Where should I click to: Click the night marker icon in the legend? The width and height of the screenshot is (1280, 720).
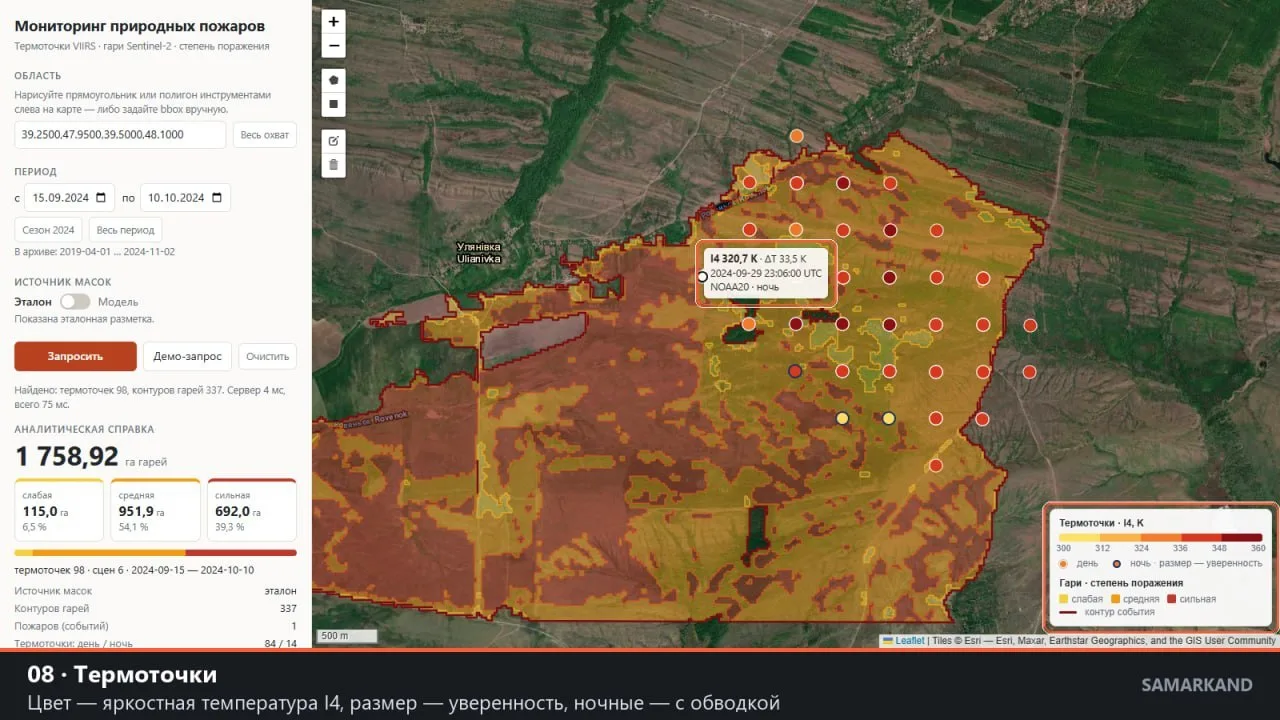pyautogui.click(x=1116, y=563)
